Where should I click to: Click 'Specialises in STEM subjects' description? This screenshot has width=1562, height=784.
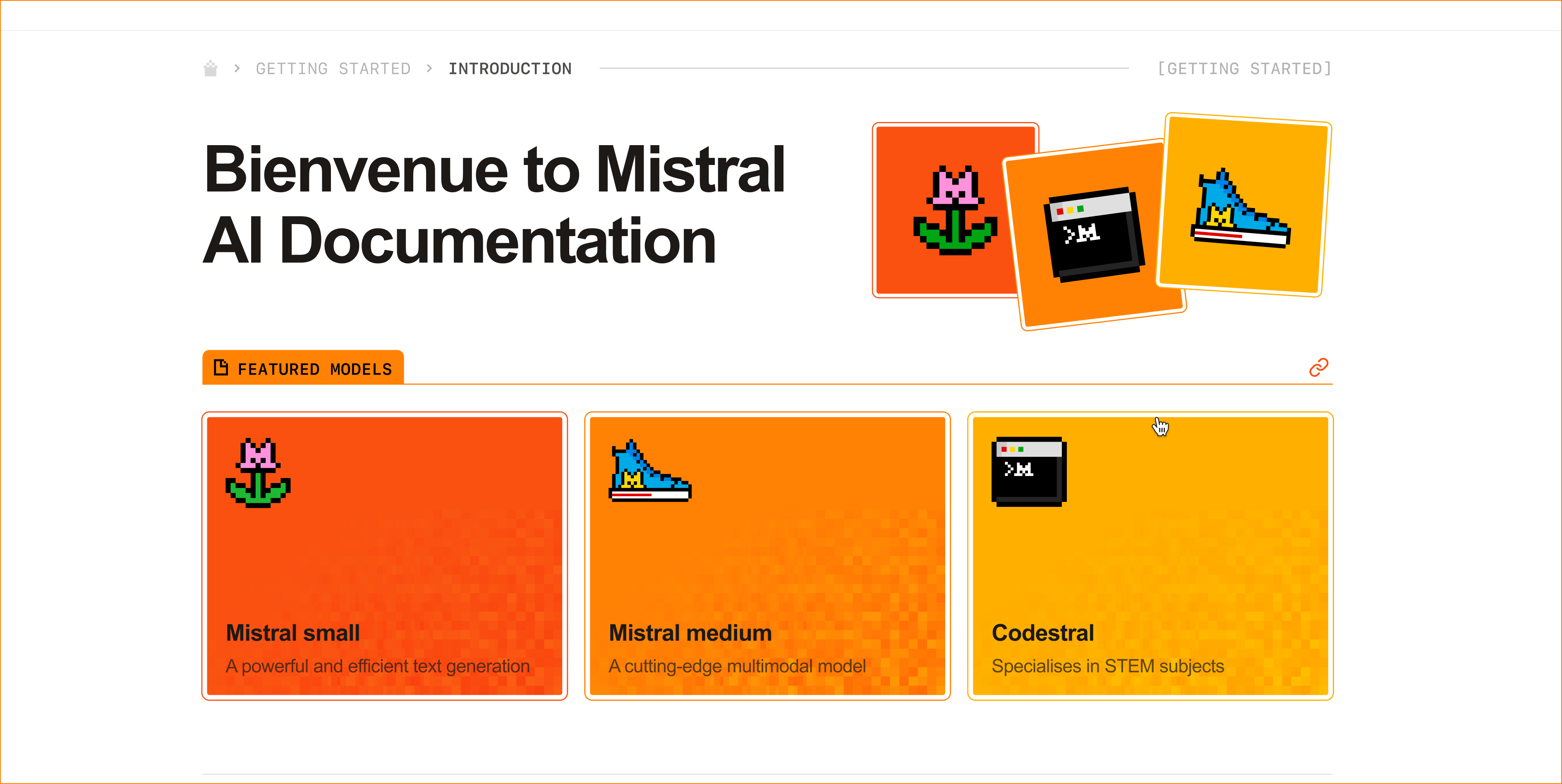pyautogui.click(x=1108, y=667)
